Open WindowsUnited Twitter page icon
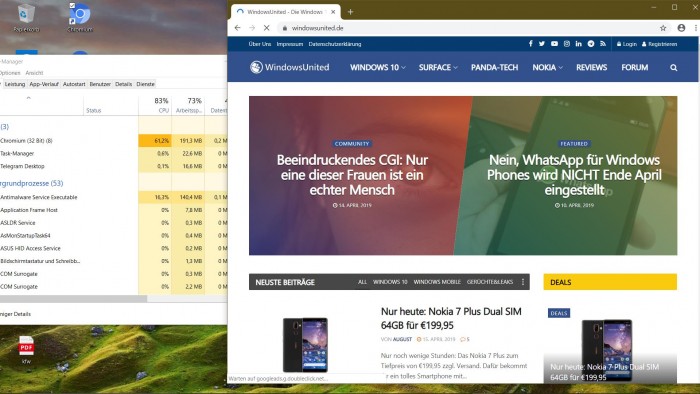The image size is (700, 394). pos(542,44)
